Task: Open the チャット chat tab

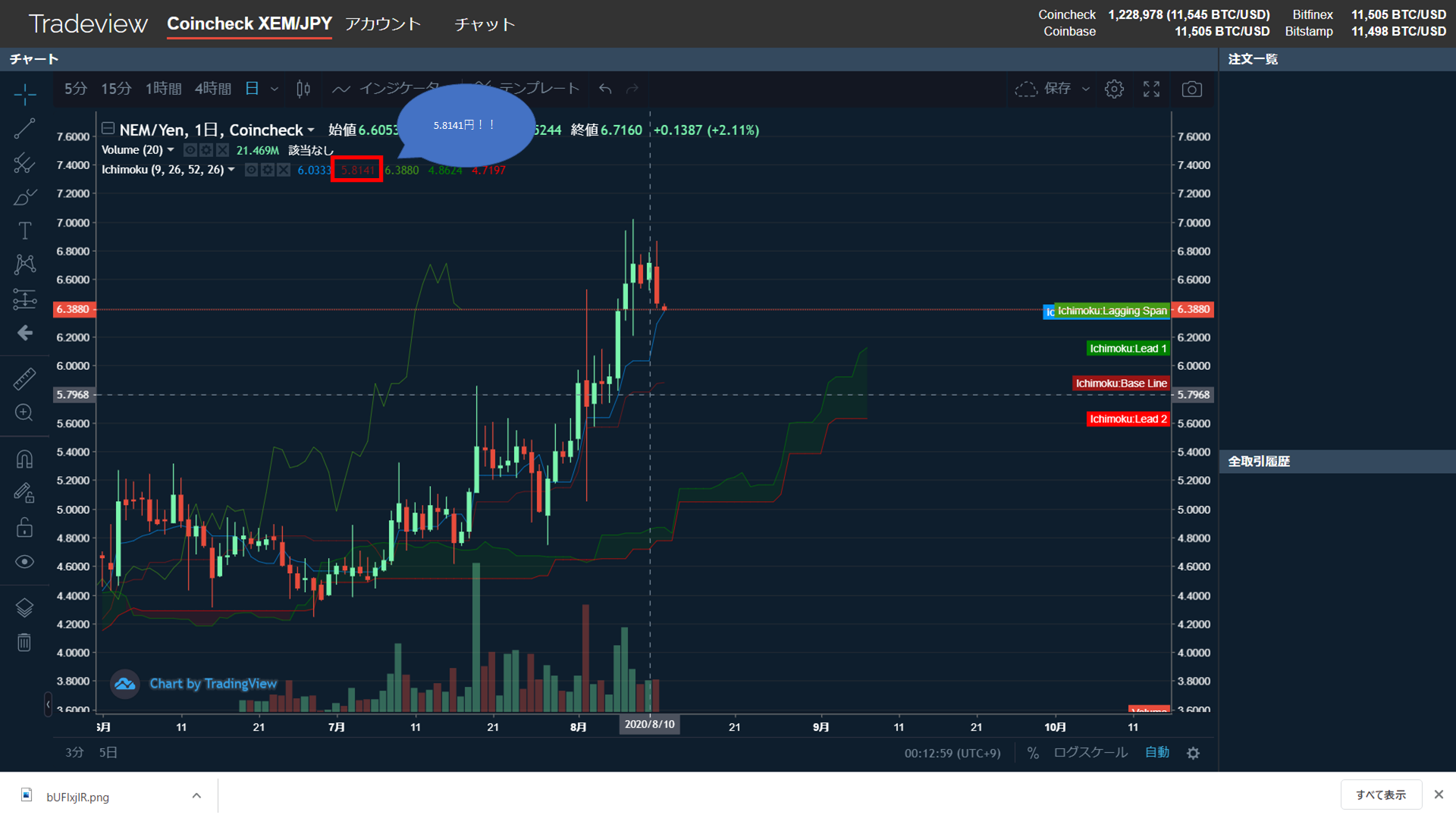Action: point(485,24)
